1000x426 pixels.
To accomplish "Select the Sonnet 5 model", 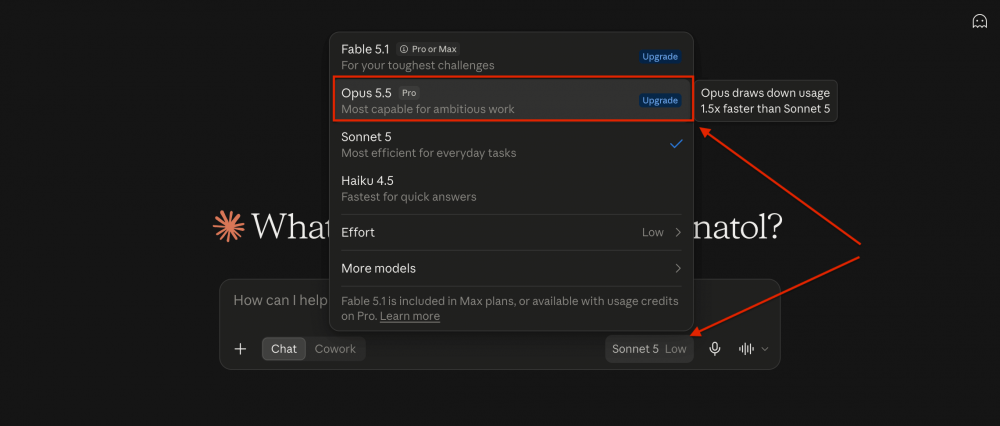I will click(511, 144).
